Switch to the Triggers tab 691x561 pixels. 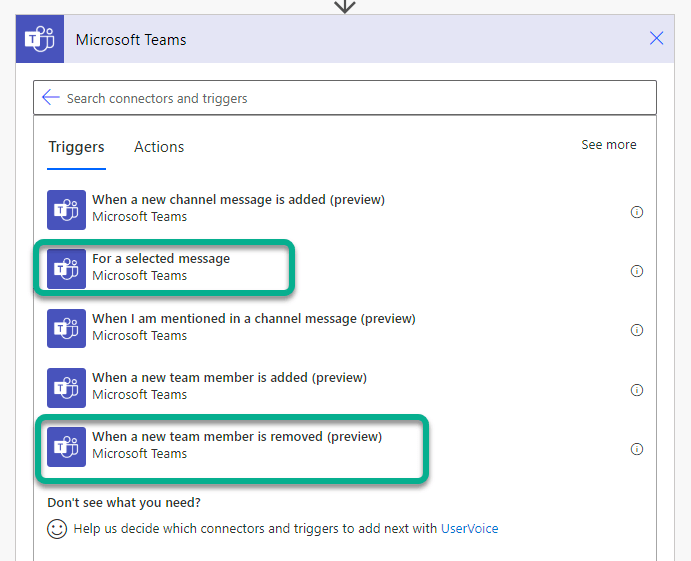pyautogui.click(x=76, y=147)
